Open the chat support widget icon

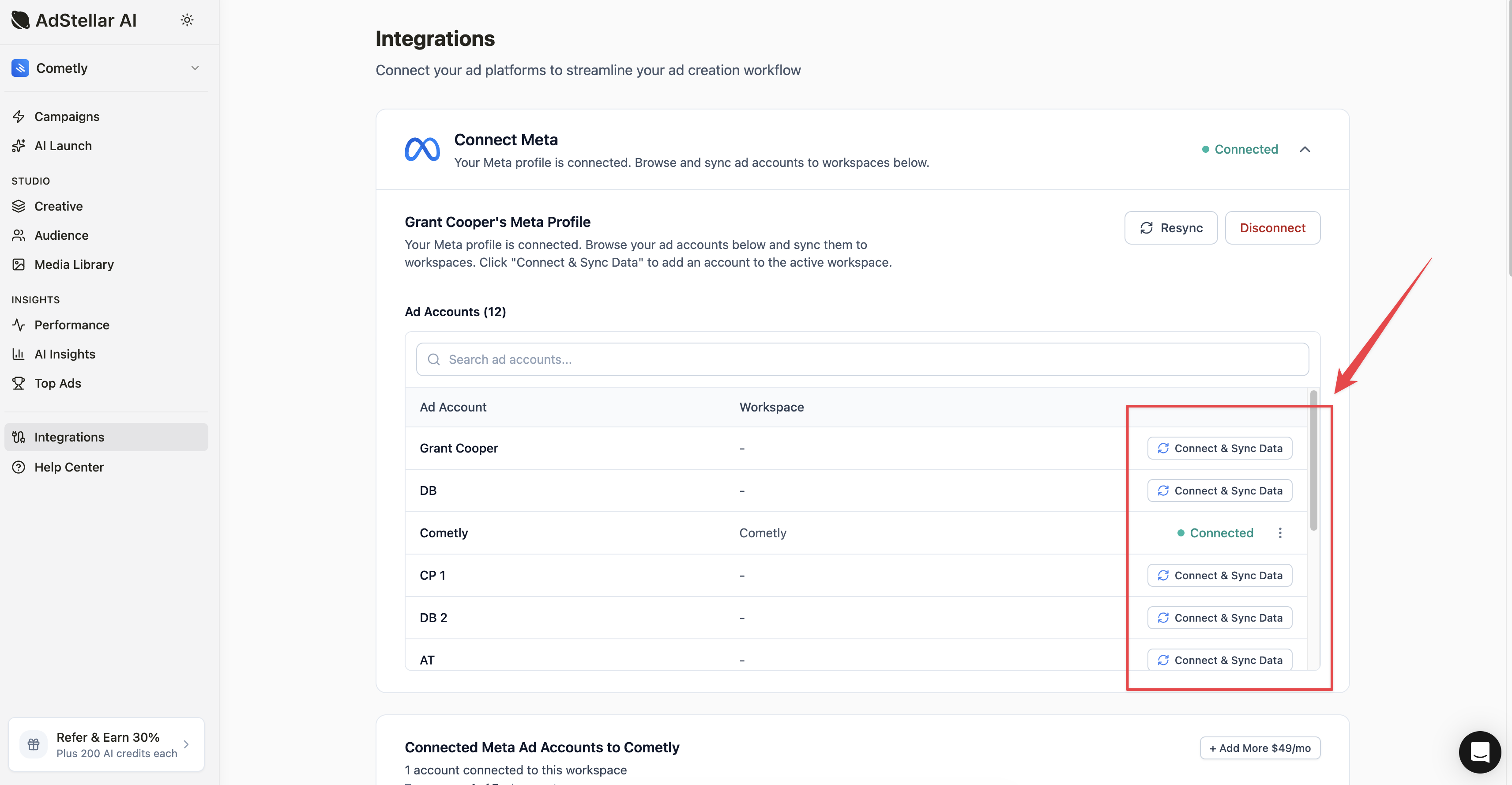pos(1479,751)
